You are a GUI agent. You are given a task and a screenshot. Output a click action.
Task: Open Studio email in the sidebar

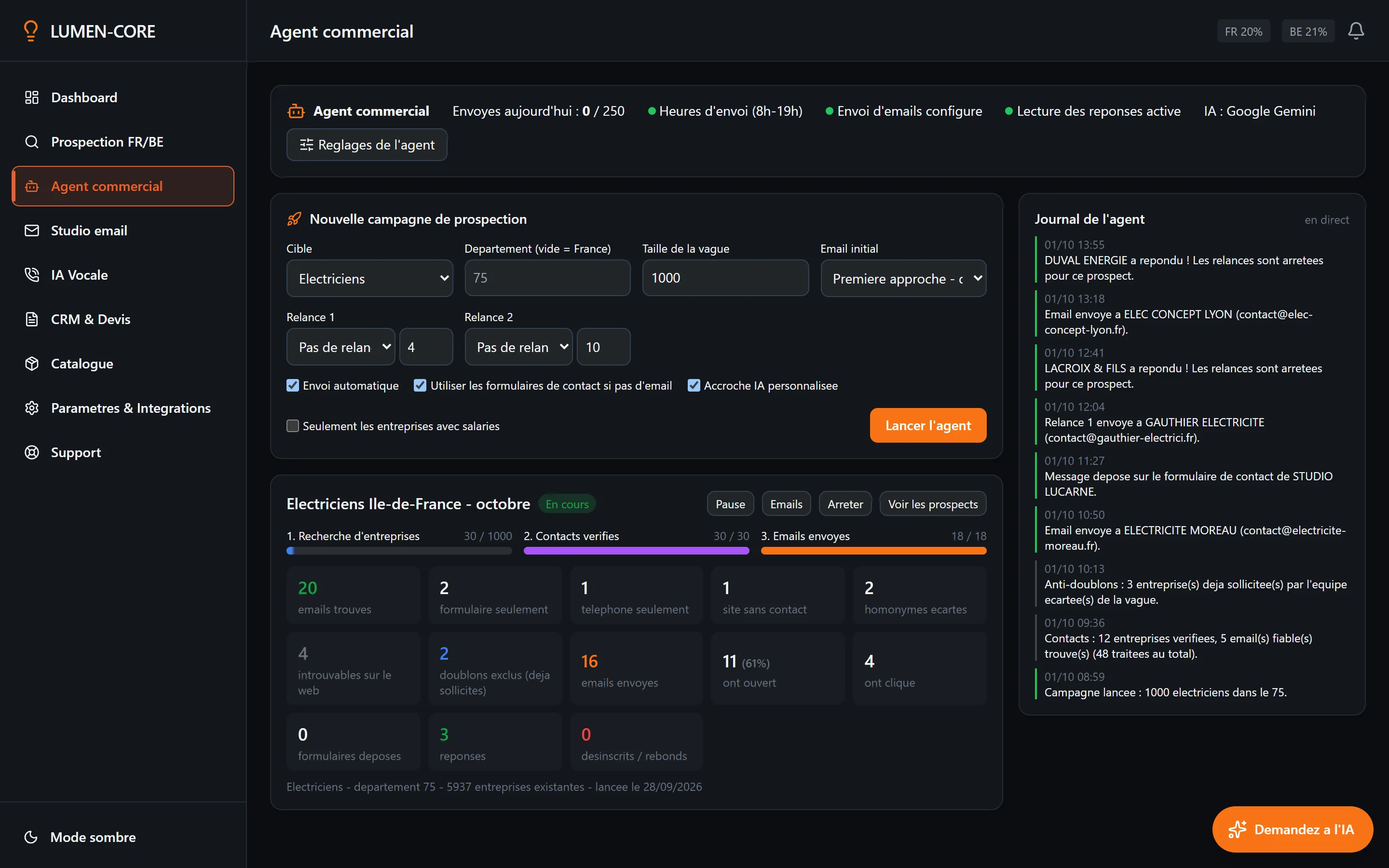pos(123,231)
